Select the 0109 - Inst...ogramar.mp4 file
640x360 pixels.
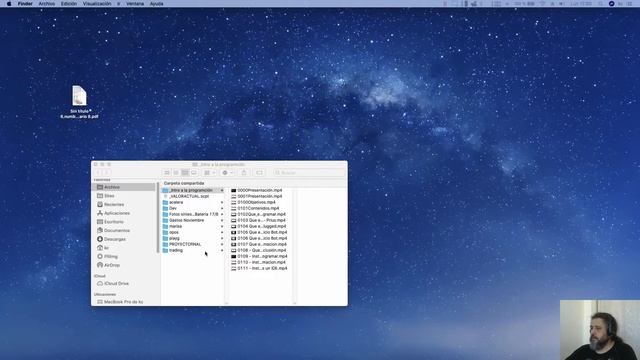pyautogui.click(x=260, y=256)
